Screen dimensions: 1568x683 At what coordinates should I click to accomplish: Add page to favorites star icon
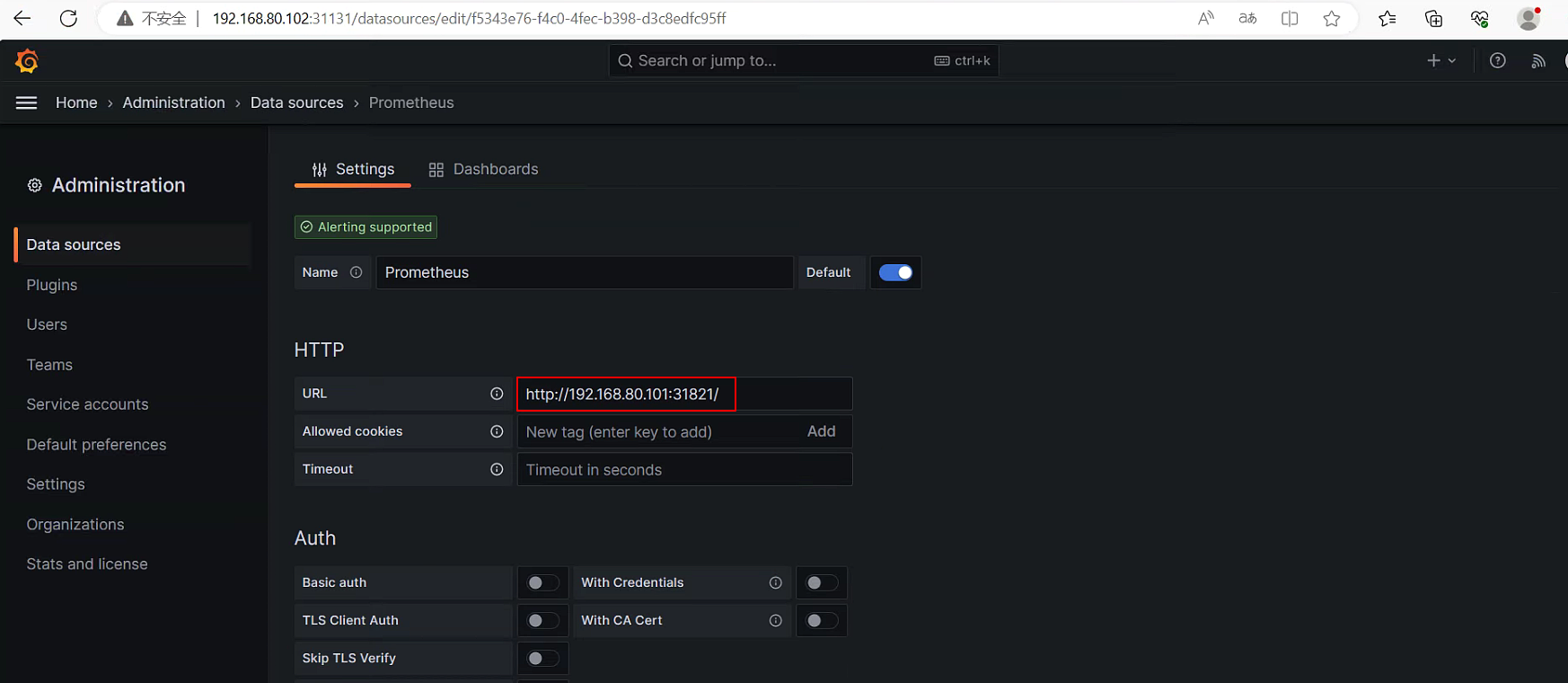click(1332, 18)
